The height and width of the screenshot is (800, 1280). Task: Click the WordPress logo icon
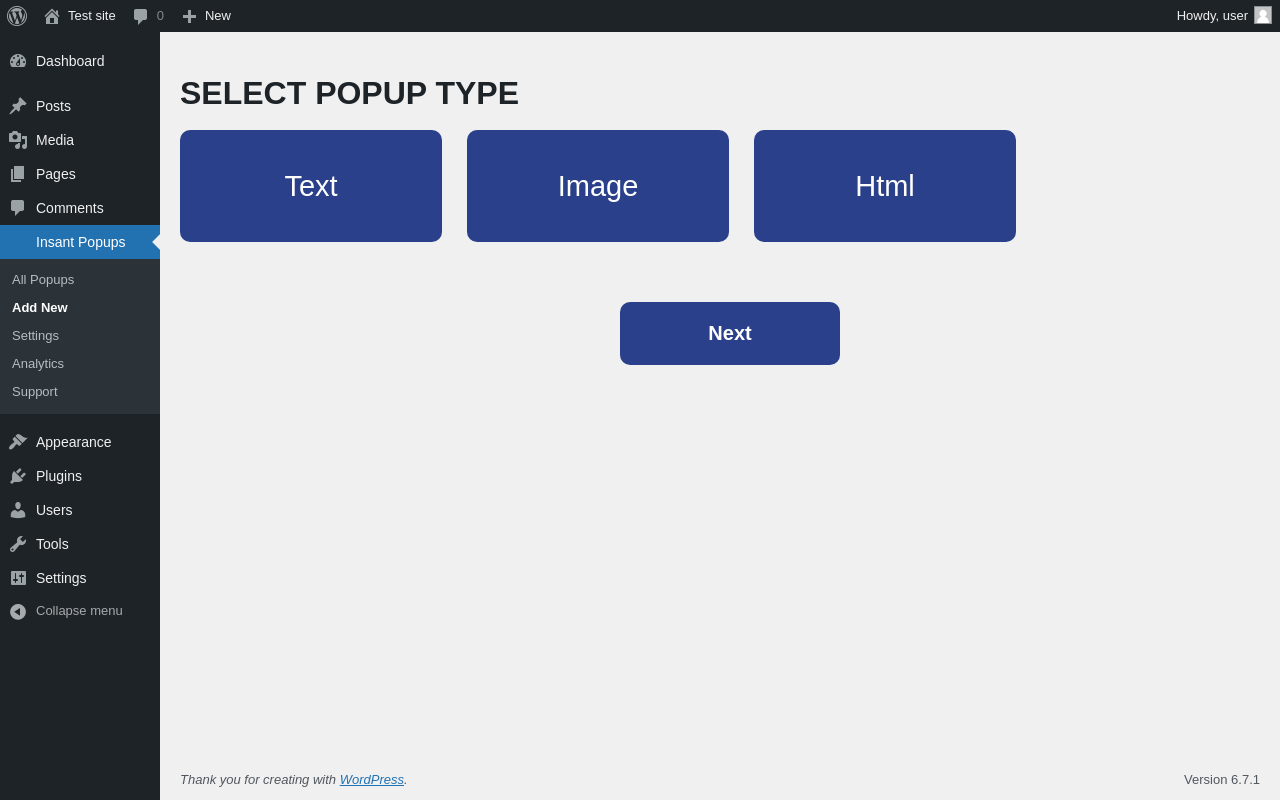point(17,16)
